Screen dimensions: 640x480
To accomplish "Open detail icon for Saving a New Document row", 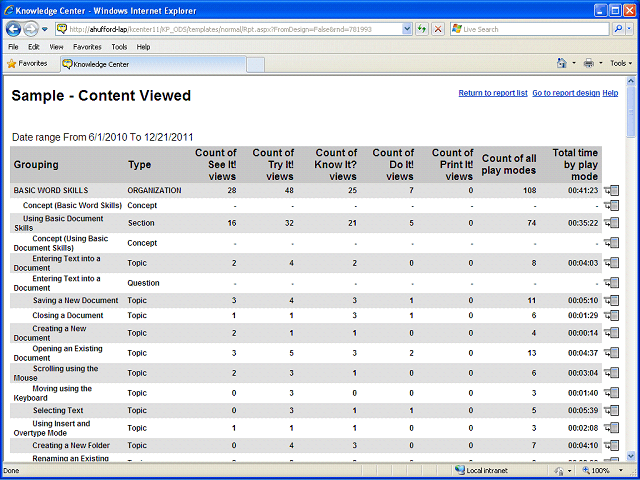I will (x=612, y=300).
